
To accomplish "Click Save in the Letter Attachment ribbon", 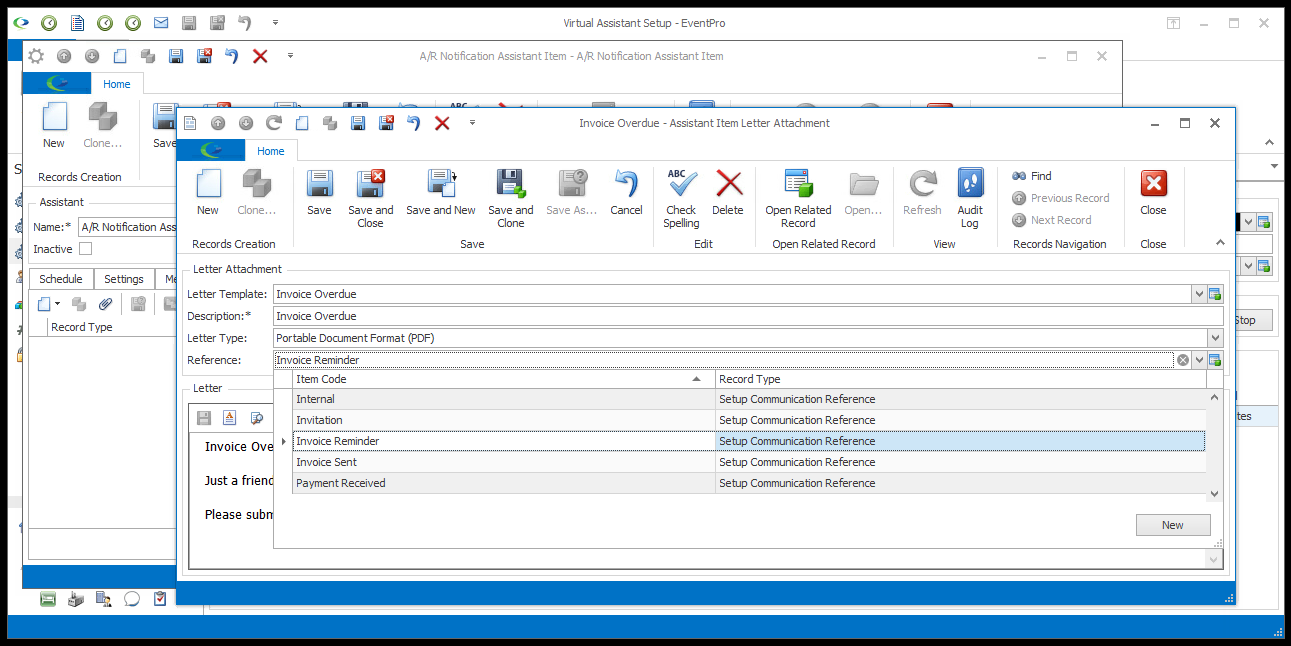I will pyautogui.click(x=319, y=192).
